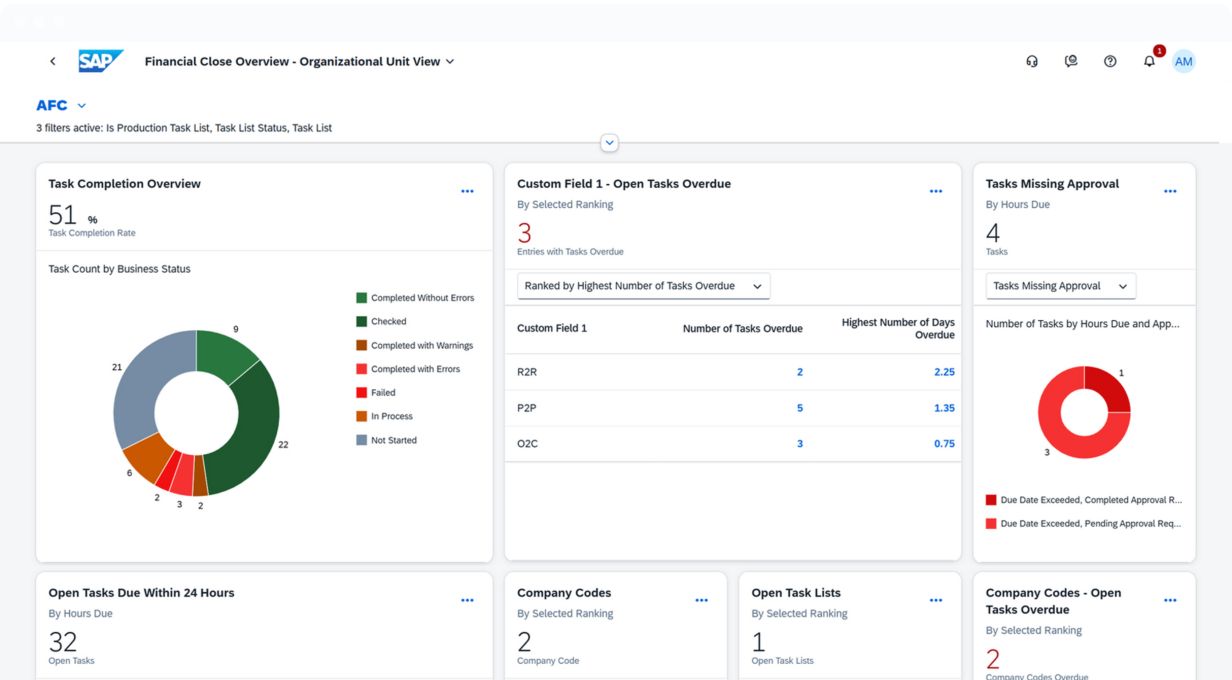Open Task Completion Overview more options
1232x680 pixels.
click(x=467, y=191)
